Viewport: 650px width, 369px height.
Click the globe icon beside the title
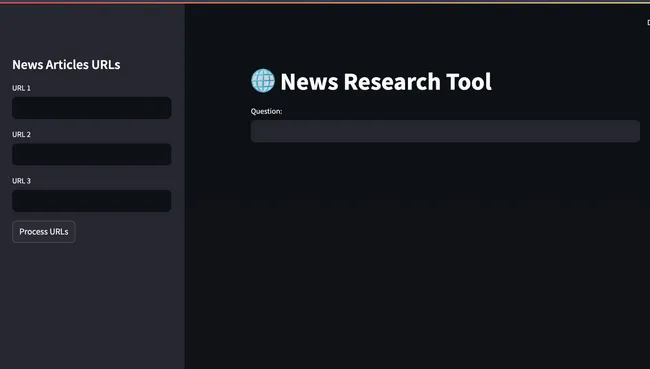point(263,81)
